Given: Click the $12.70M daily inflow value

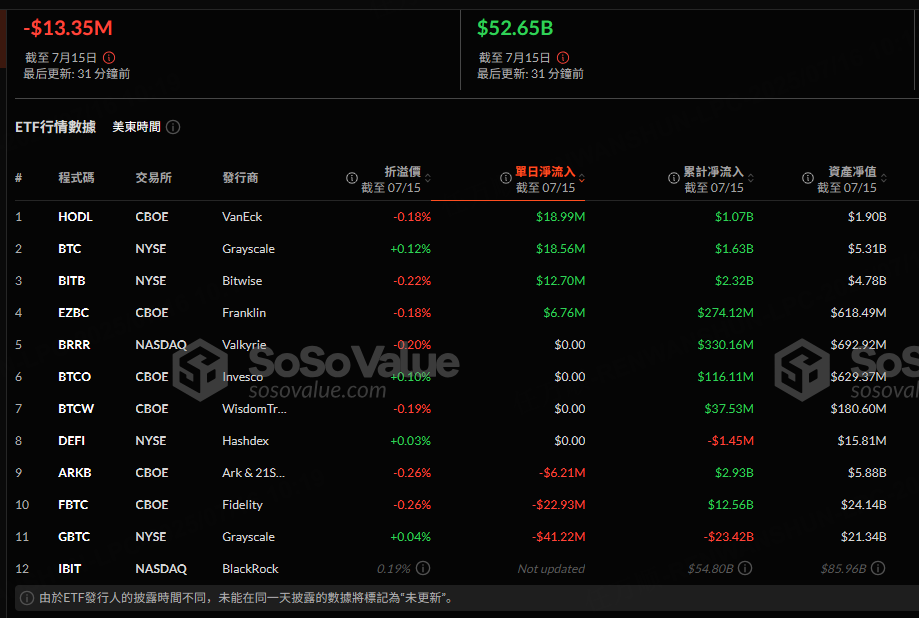Looking at the screenshot, I should tap(560, 281).
